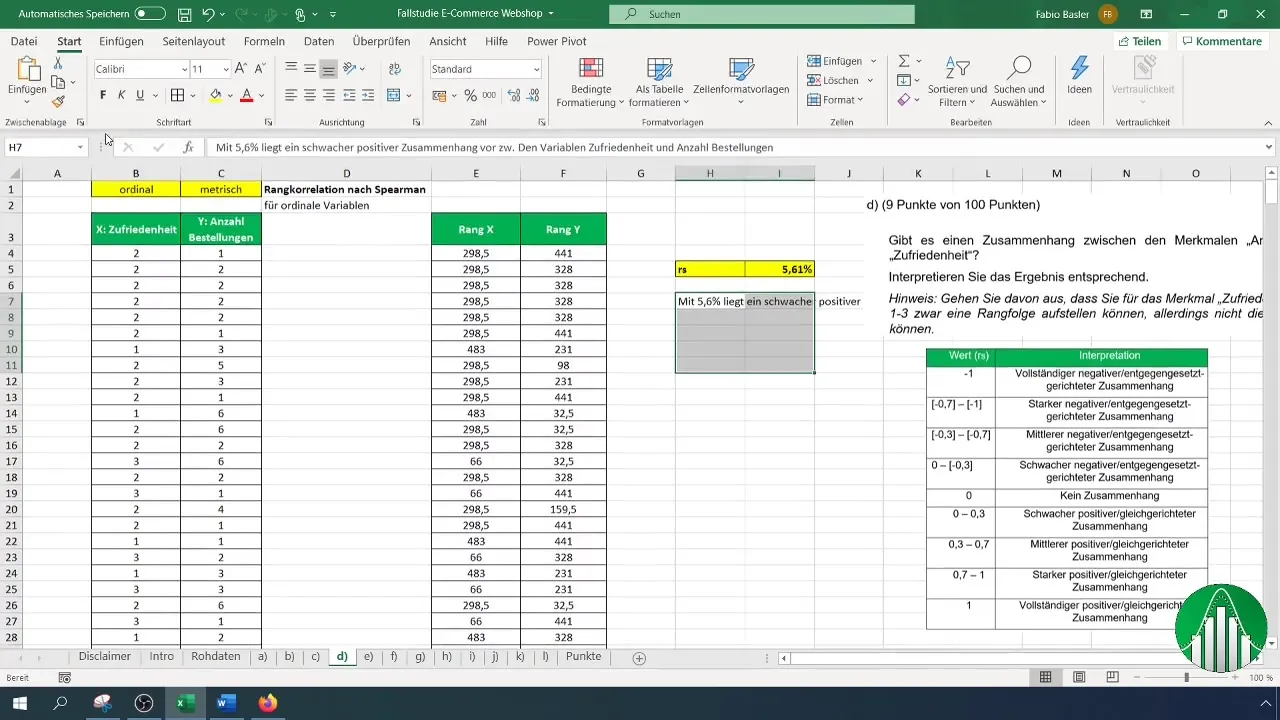Toggle italic formatting (K)
The width and height of the screenshot is (1280, 720).
click(x=121, y=96)
